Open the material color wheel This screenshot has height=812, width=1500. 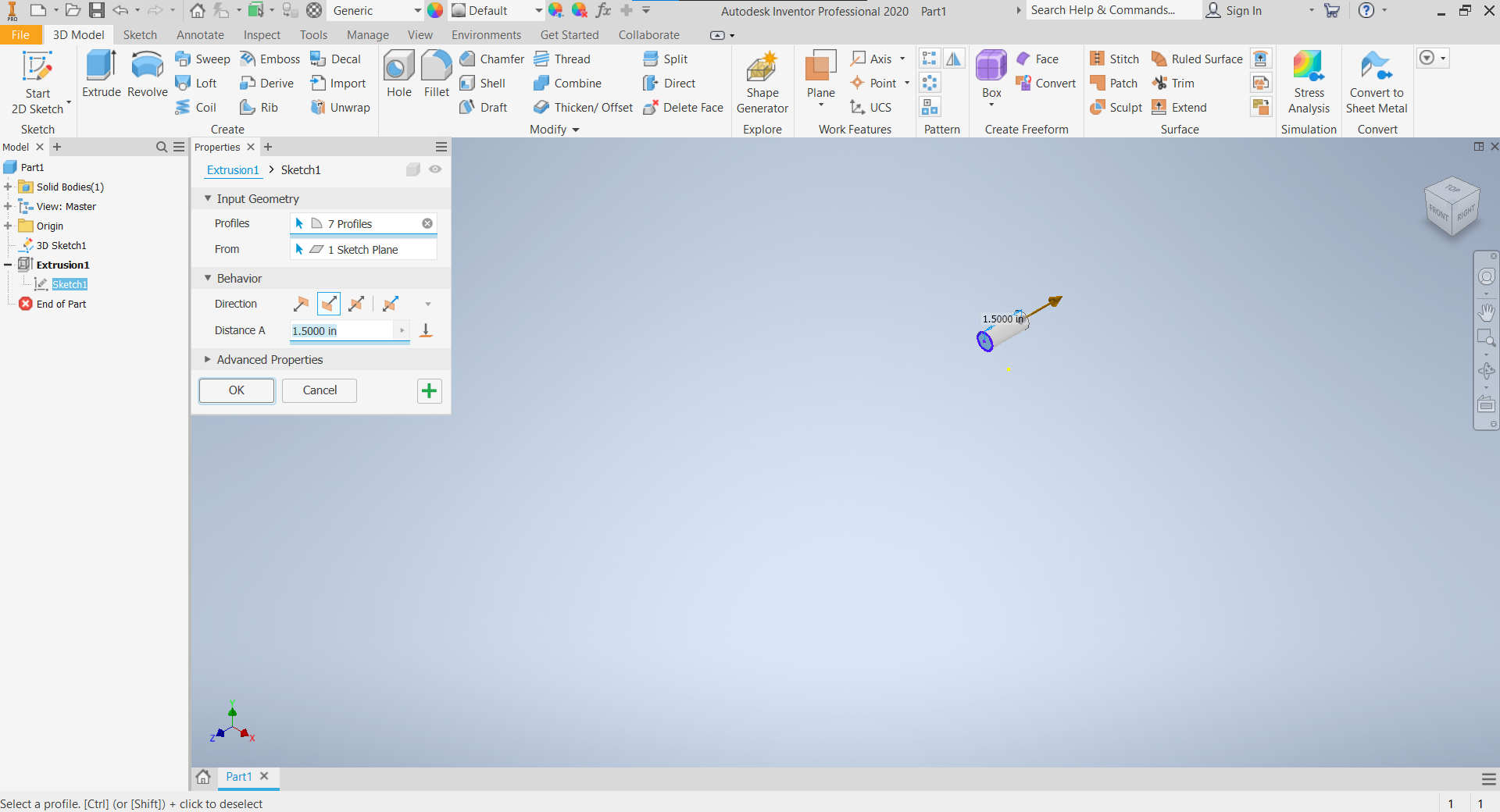click(x=435, y=11)
